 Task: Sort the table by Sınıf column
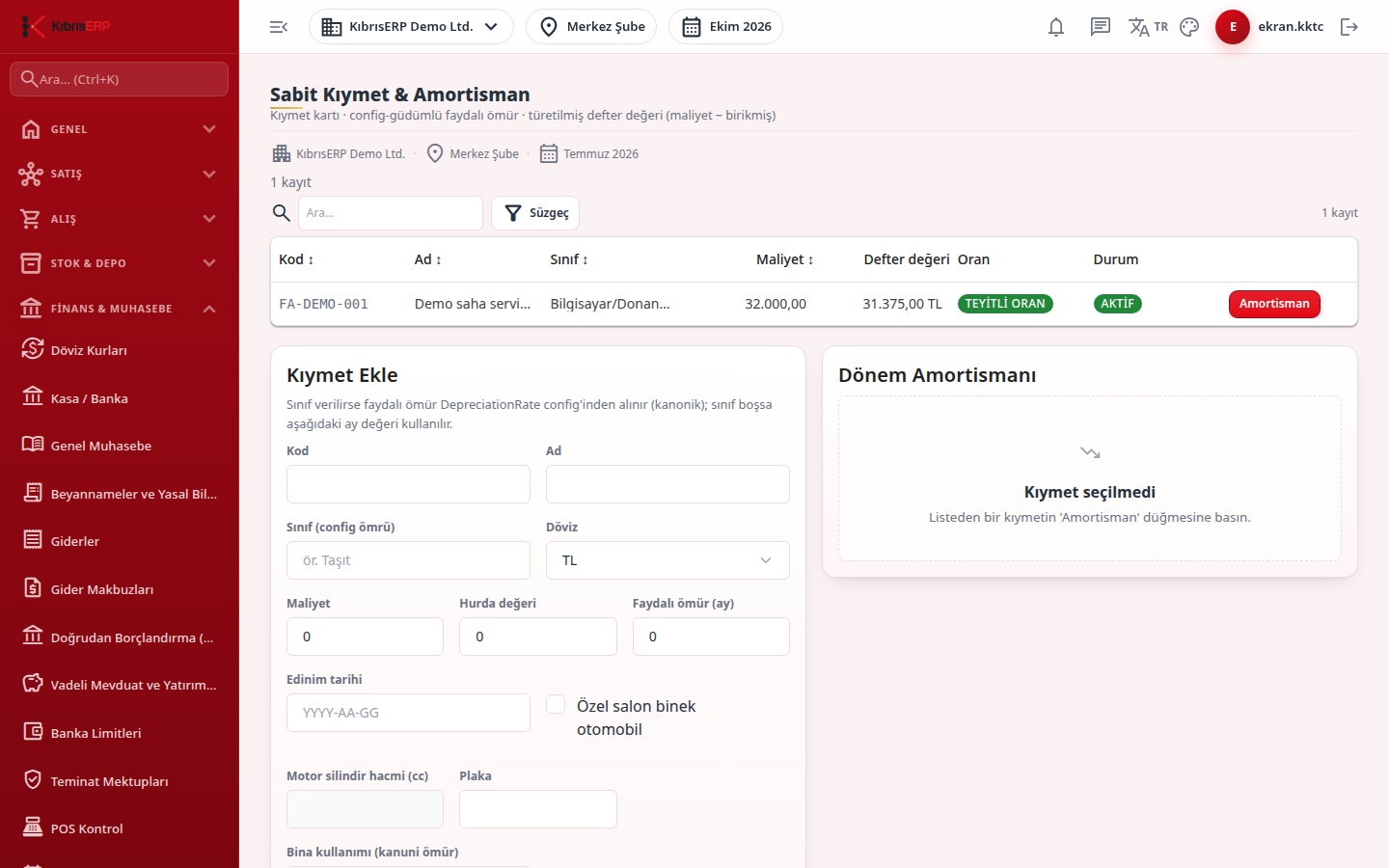point(569,259)
